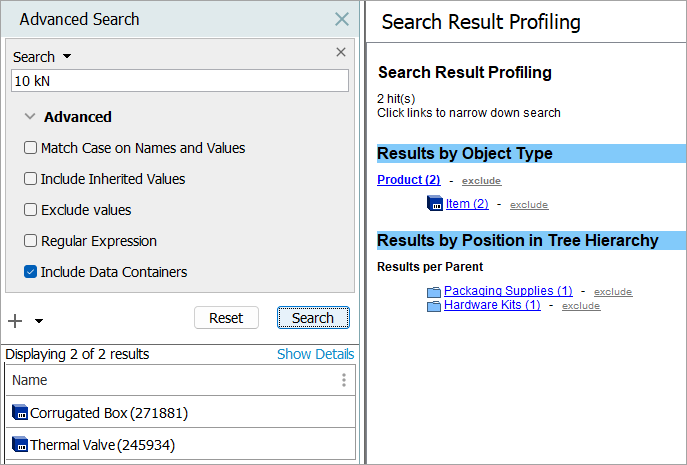Remove the search criterion with X icon
This screenshot has width=687, height=465.
341,52
